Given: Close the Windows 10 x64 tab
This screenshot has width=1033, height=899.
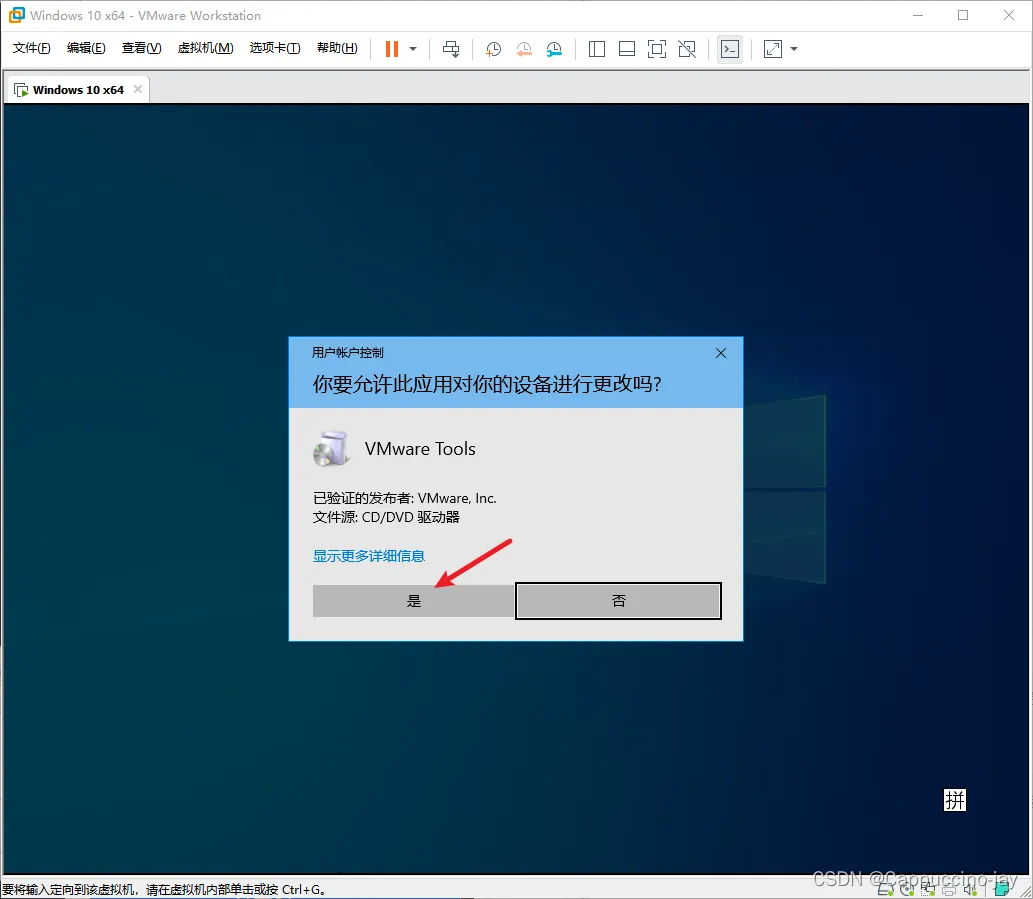Looking at the screenshot, I should [x=138, y=89].
